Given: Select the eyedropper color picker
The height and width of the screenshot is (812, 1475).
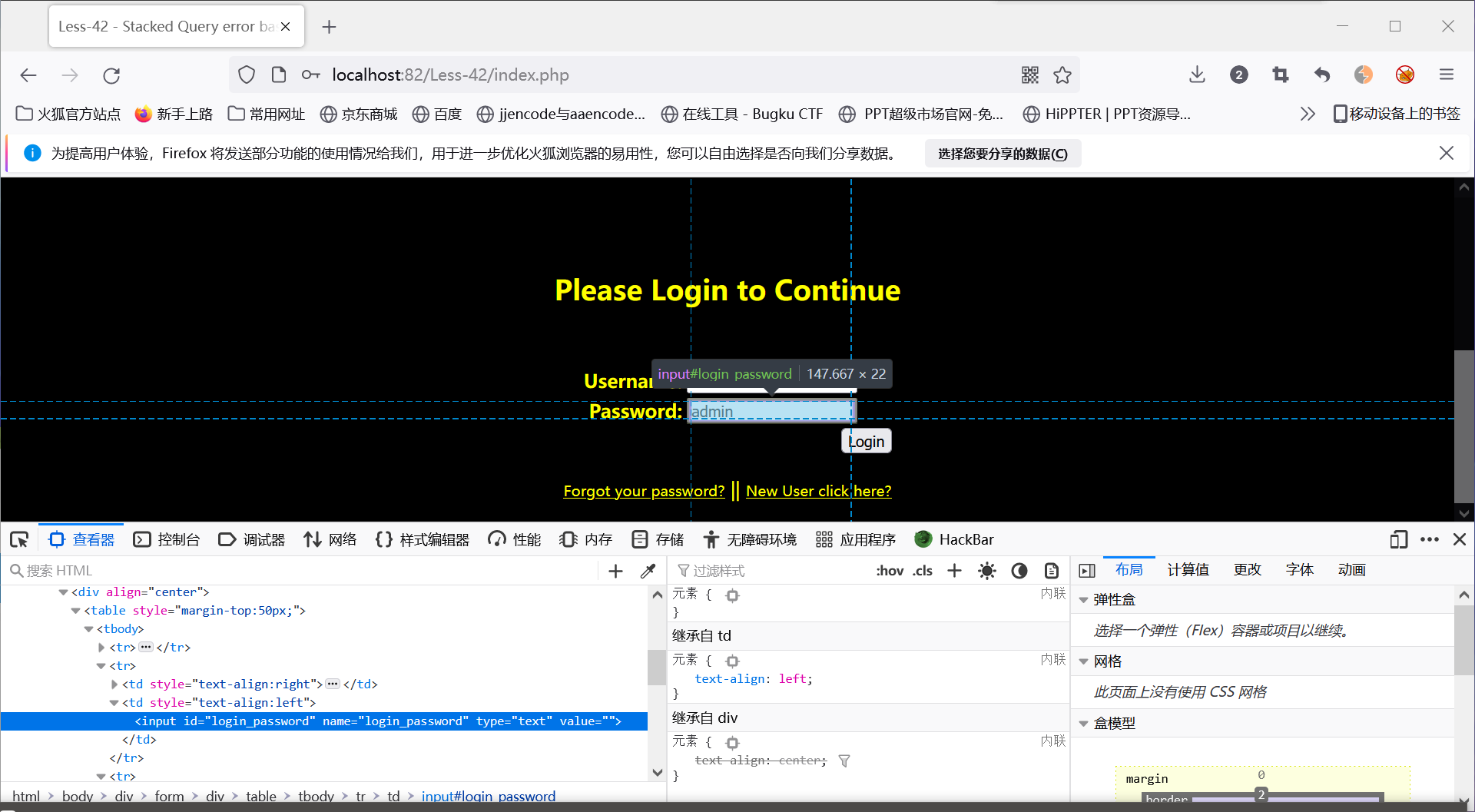Looking at the screenshot, I should [648, 570].
